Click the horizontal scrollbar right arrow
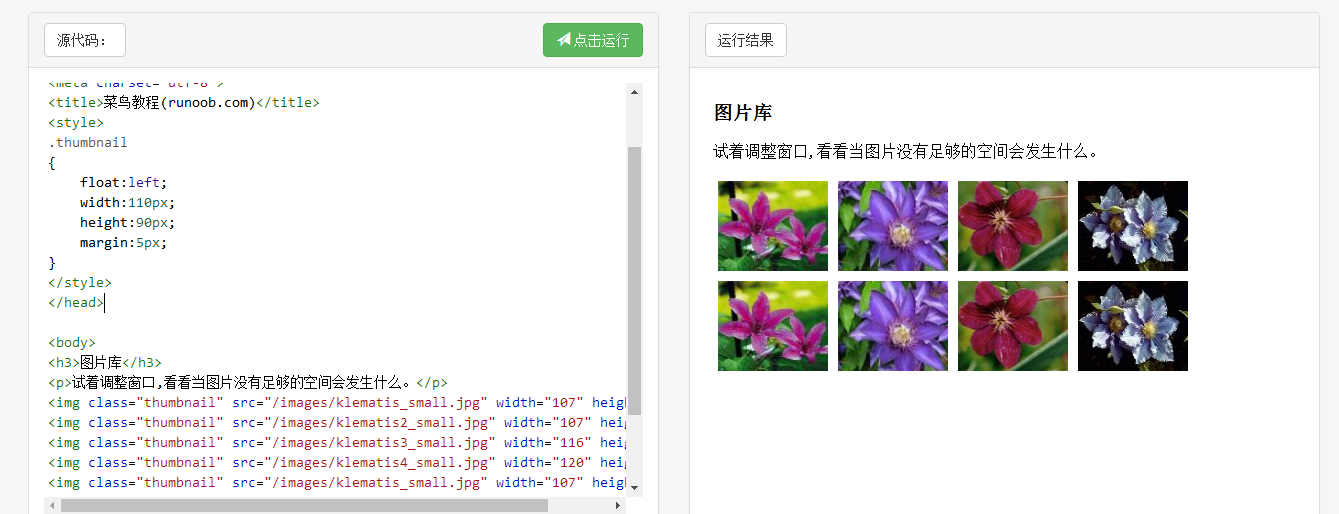This screenshot has width=1339, height=514. (618, 505)
